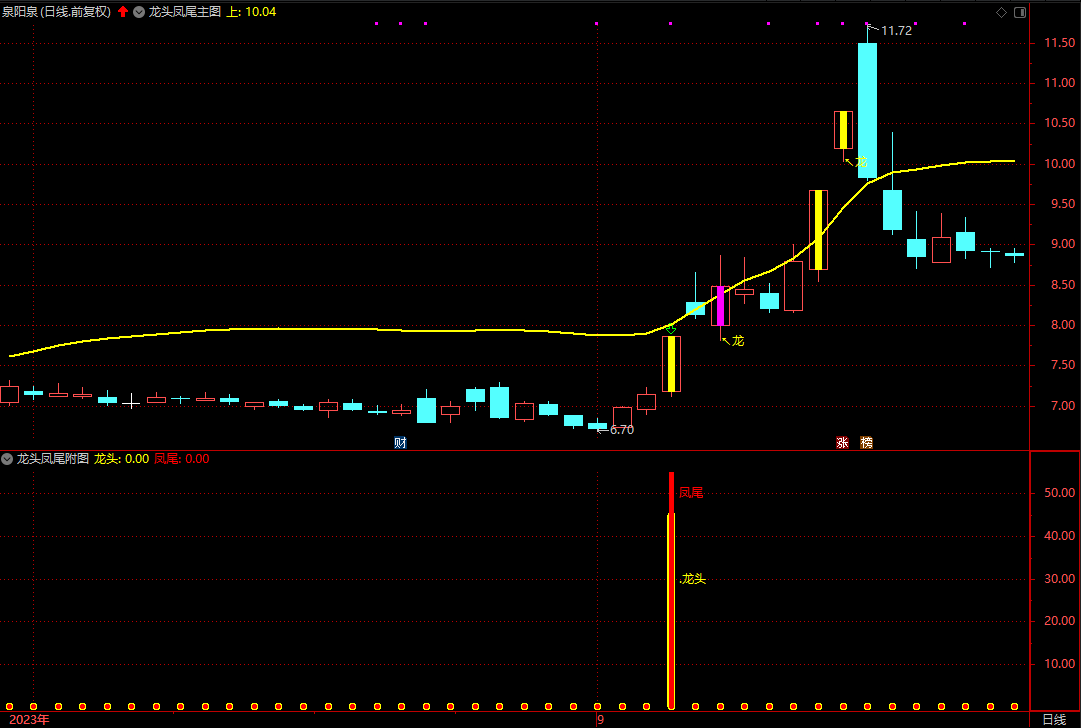Click the red-yellow signal bar in sub-chart
The width and height of the screenshot is (1081, 728).
point(671,591)
